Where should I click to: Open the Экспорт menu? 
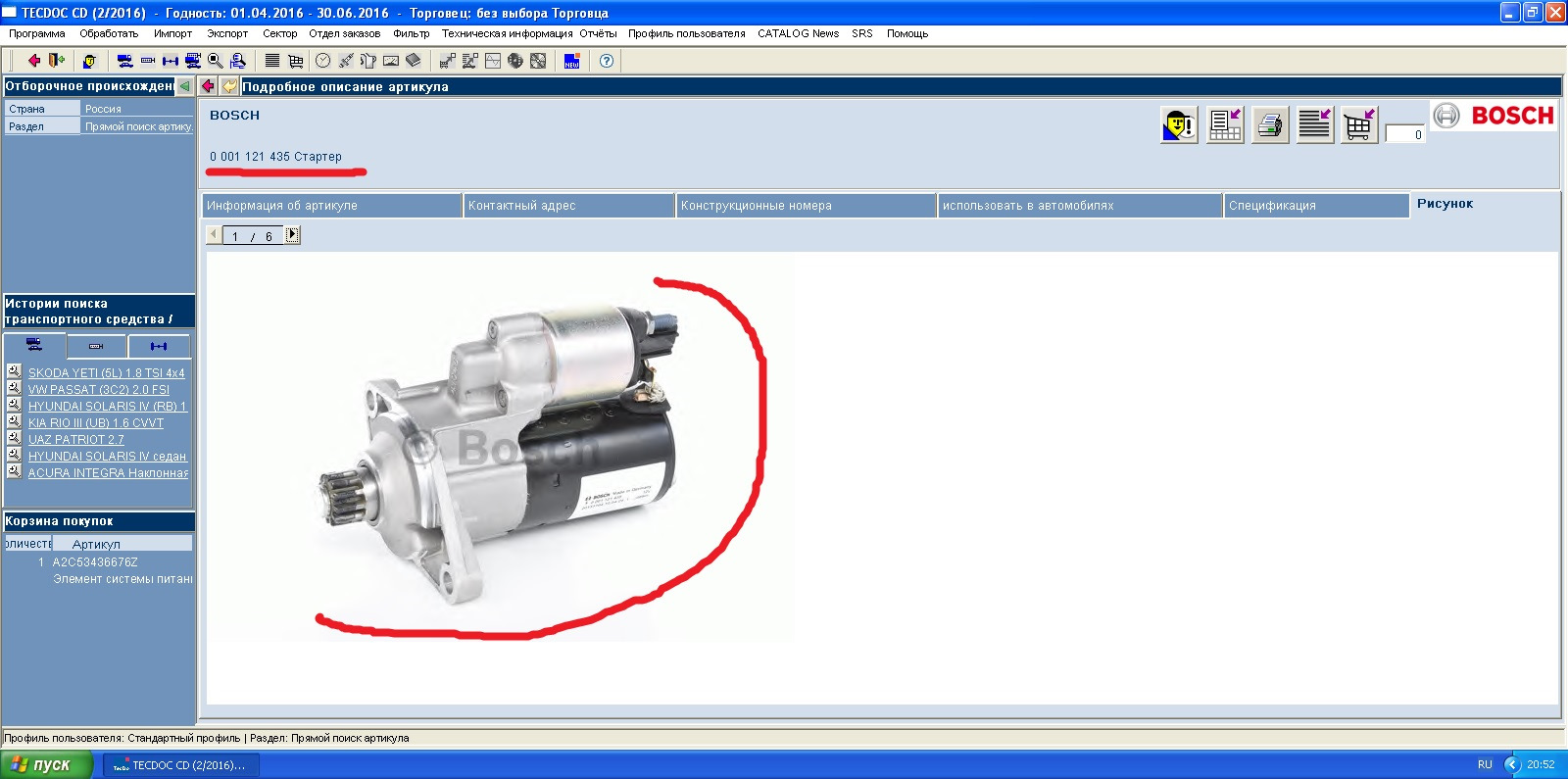227,33
